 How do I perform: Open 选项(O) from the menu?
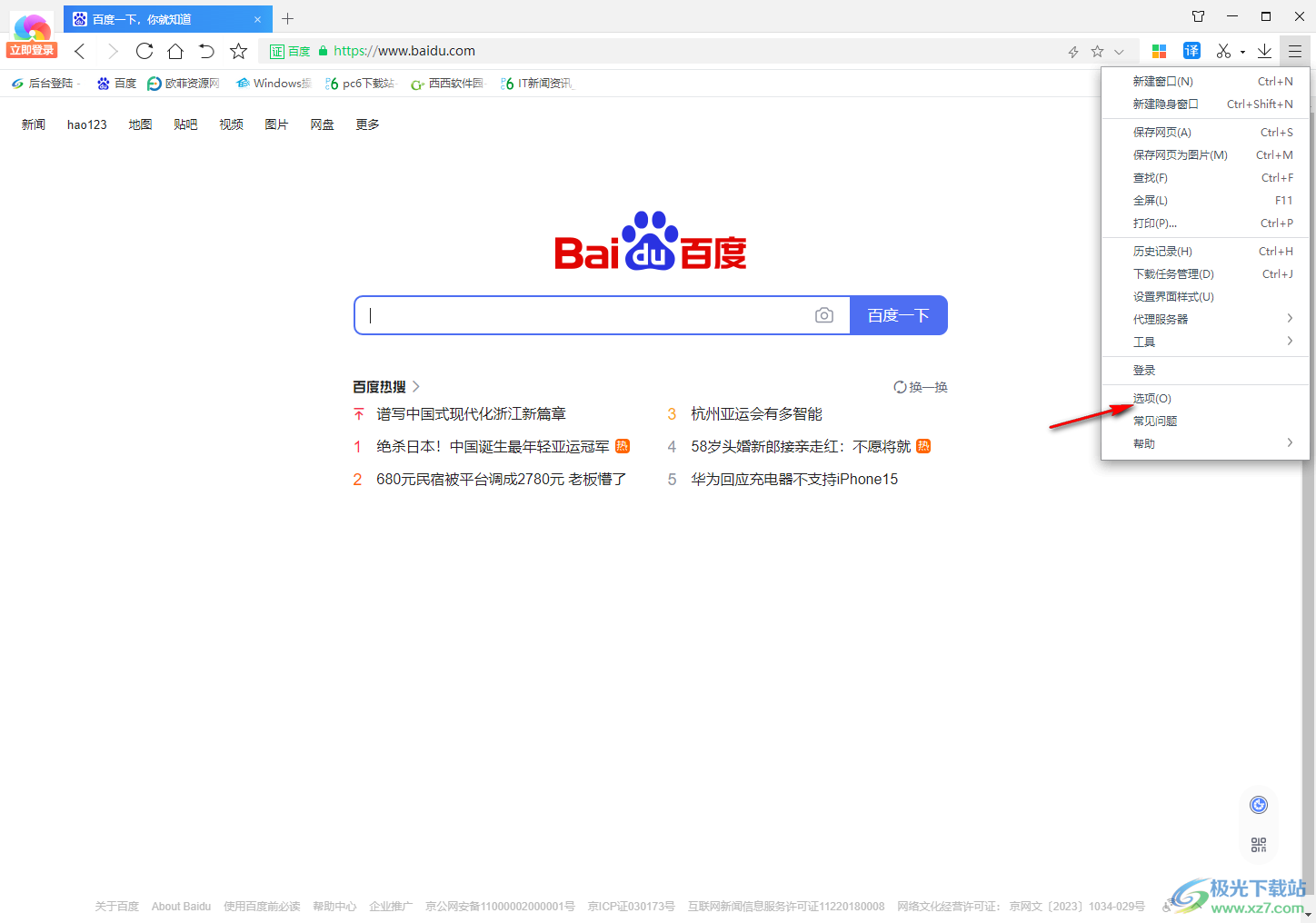coord(1205,399)
